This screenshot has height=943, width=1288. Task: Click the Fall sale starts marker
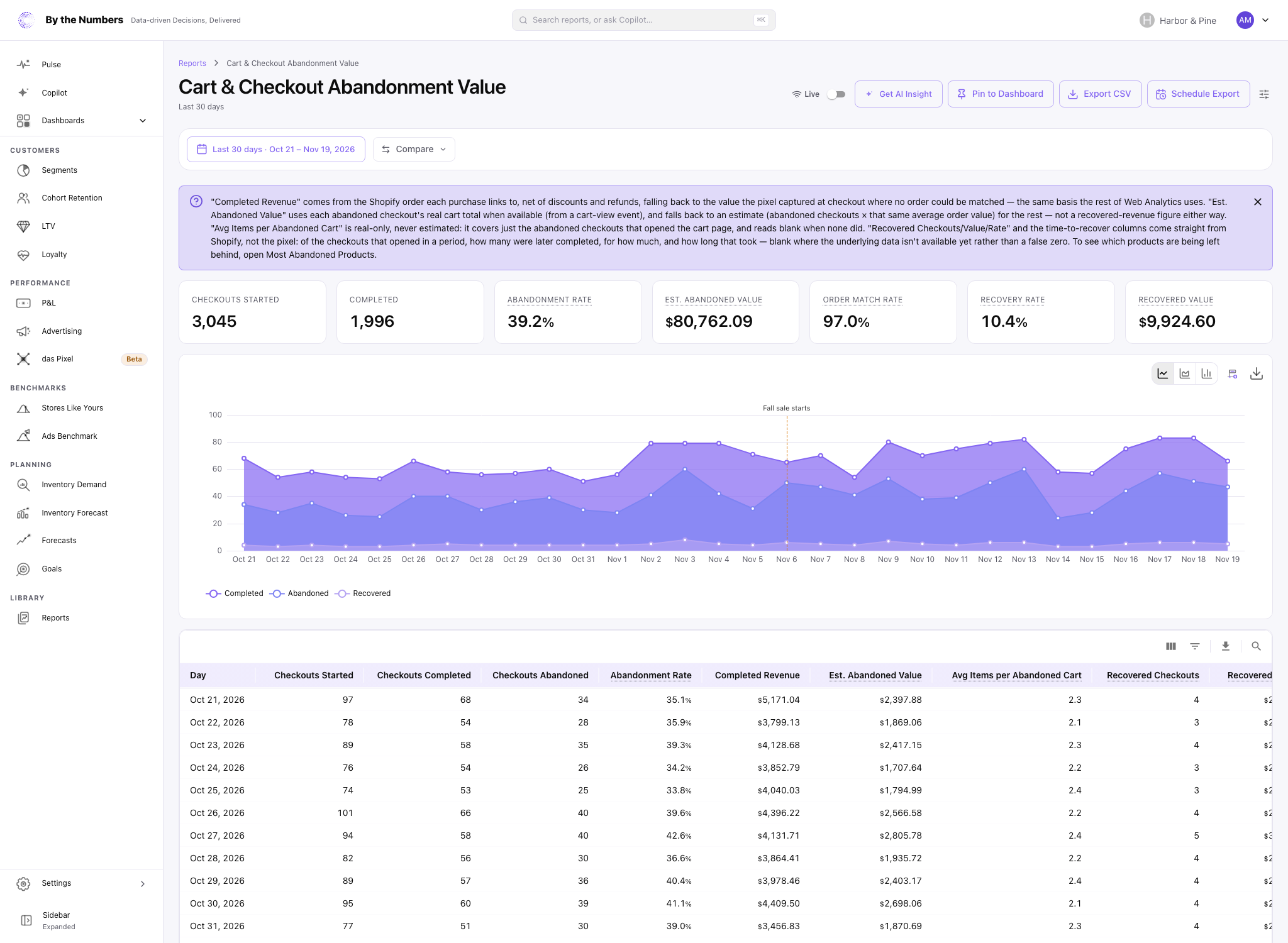[x=786, y=408]
